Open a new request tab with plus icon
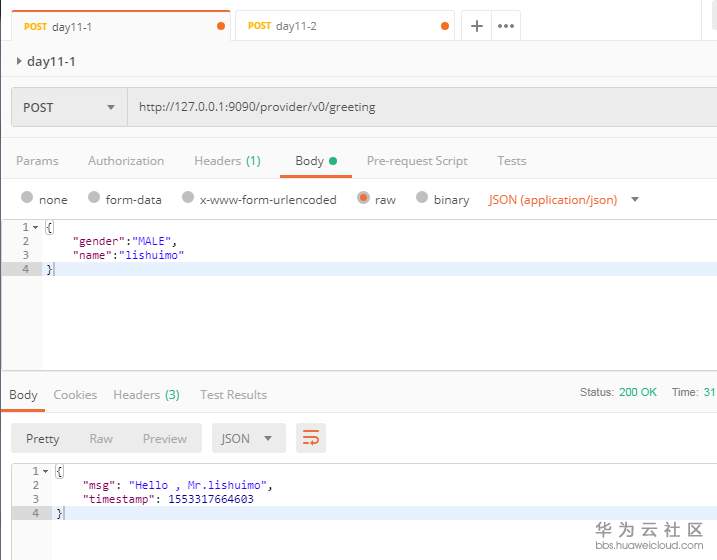The height and width of the screenshot is (560, 717). point(476,26)
